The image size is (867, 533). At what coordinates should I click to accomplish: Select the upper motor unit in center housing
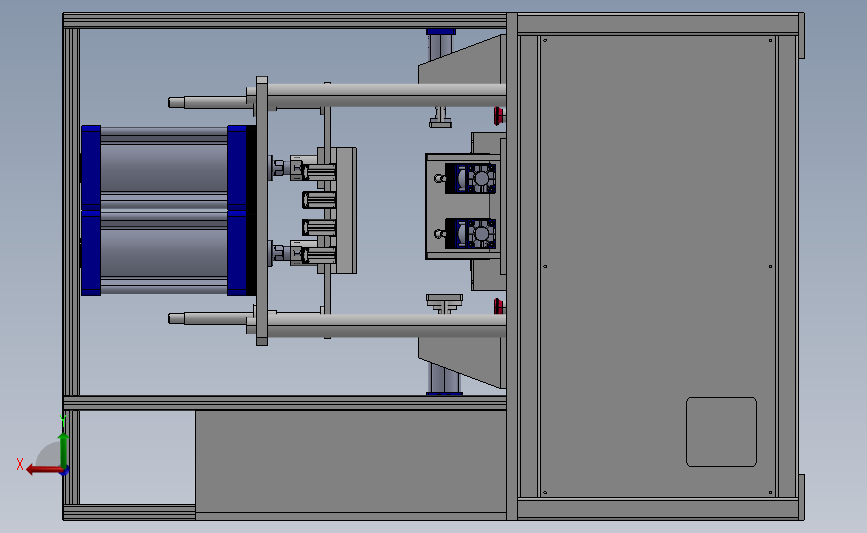coord(471,179)
